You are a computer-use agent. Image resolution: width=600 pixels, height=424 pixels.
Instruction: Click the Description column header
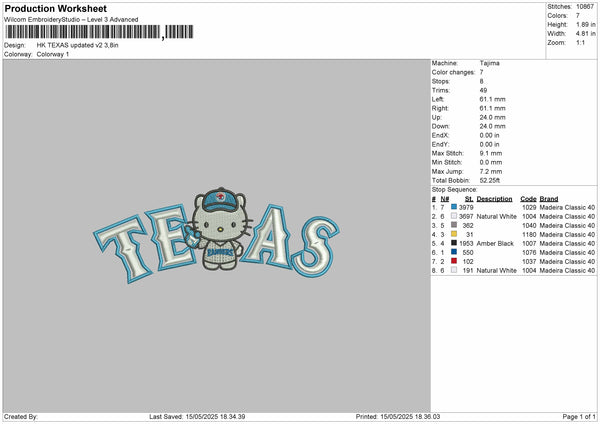click(x=494, y=199)
